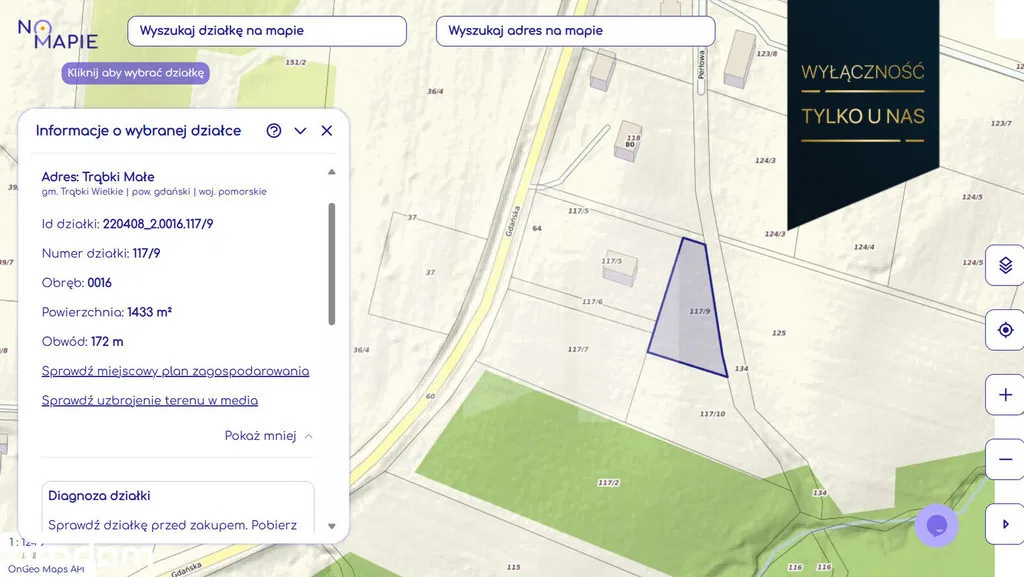This screenshot has height=577, width=1024.
Task: Zoom in with the plus button
Action: point(1005,395)
